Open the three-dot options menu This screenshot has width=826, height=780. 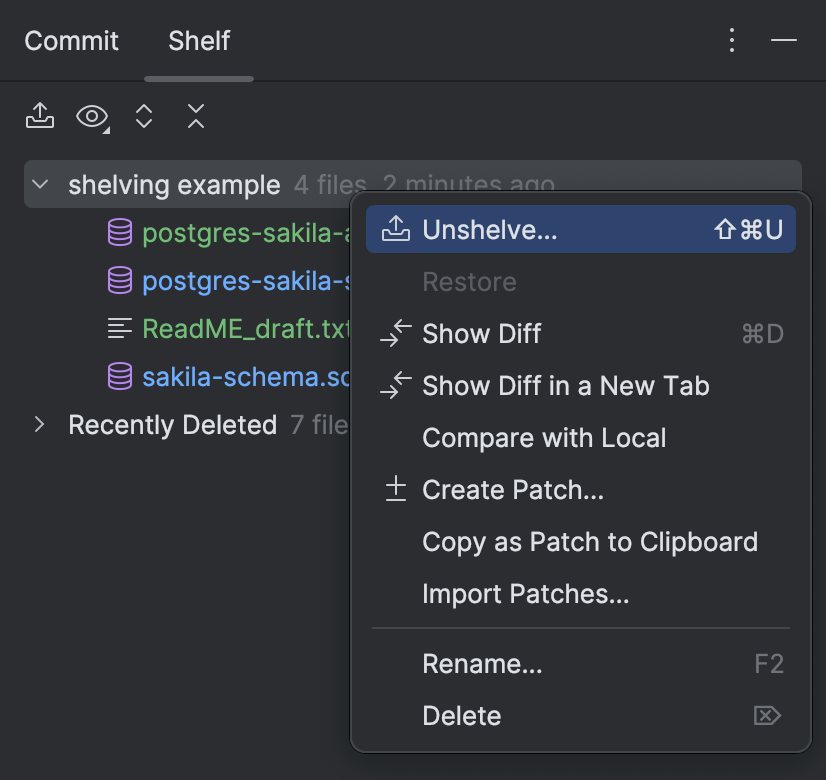(x=732, y=40)
